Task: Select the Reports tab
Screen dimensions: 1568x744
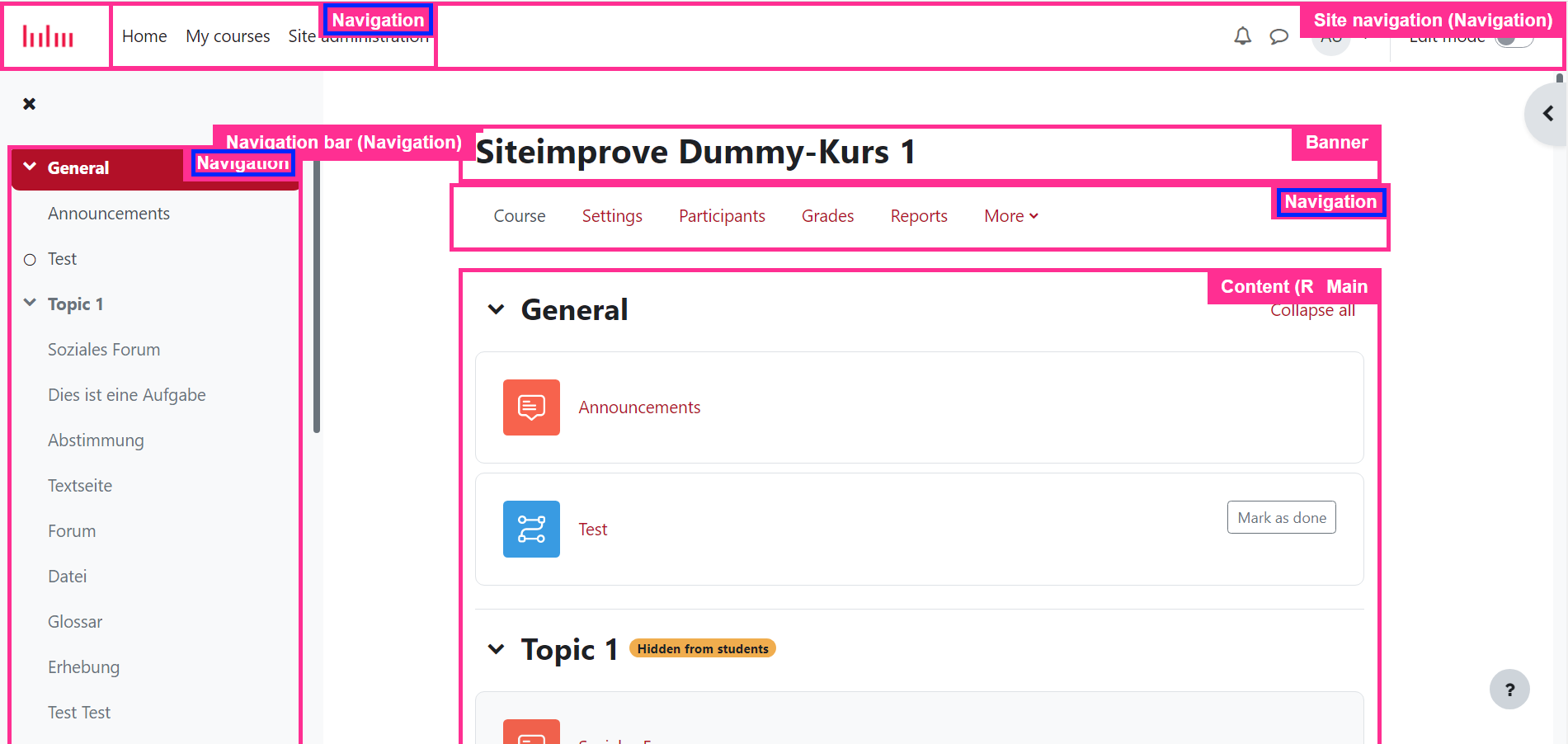Action: (x=919, y=216)
